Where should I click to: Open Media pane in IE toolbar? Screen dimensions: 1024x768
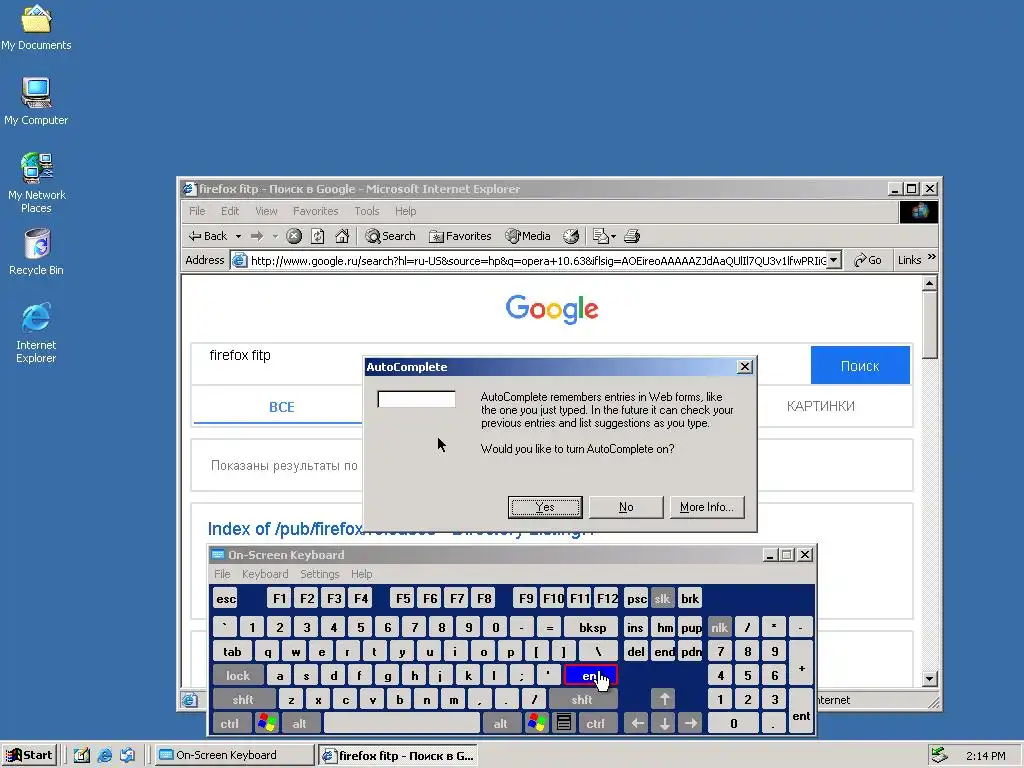click(528, 236)
